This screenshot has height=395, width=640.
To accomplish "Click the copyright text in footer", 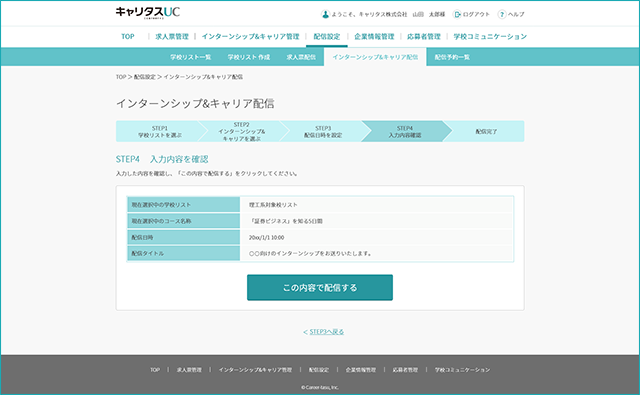I will pyautogui.click(x=320, y=387).
